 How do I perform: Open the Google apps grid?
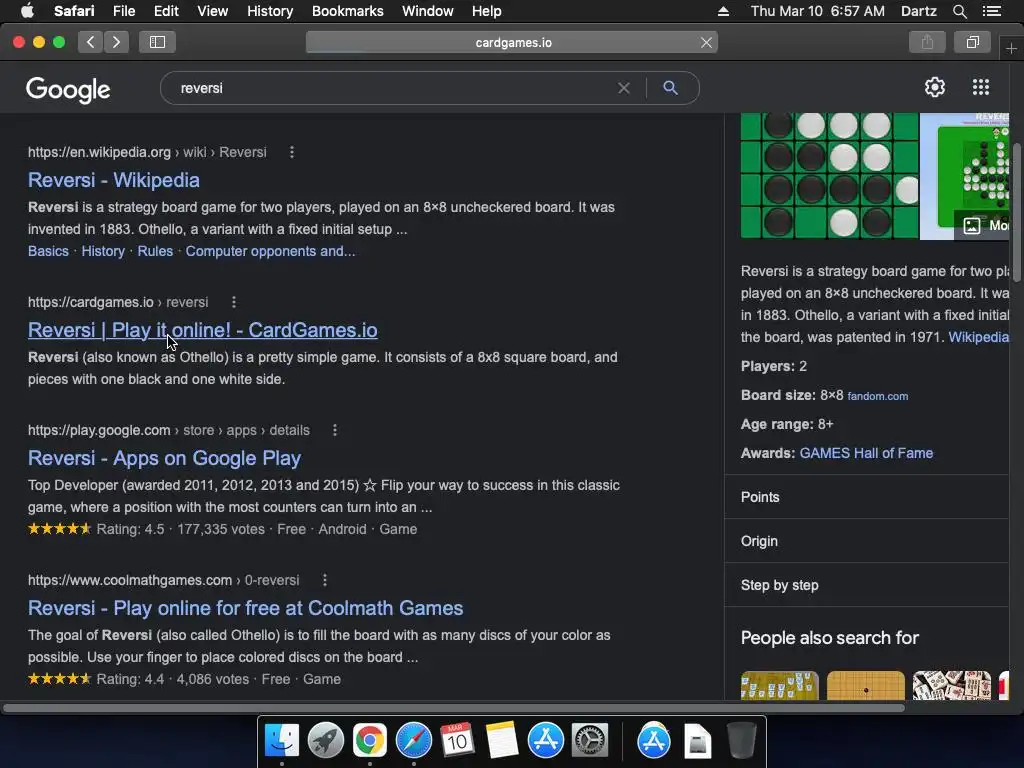pyautogui.click(x=980, y=88)
